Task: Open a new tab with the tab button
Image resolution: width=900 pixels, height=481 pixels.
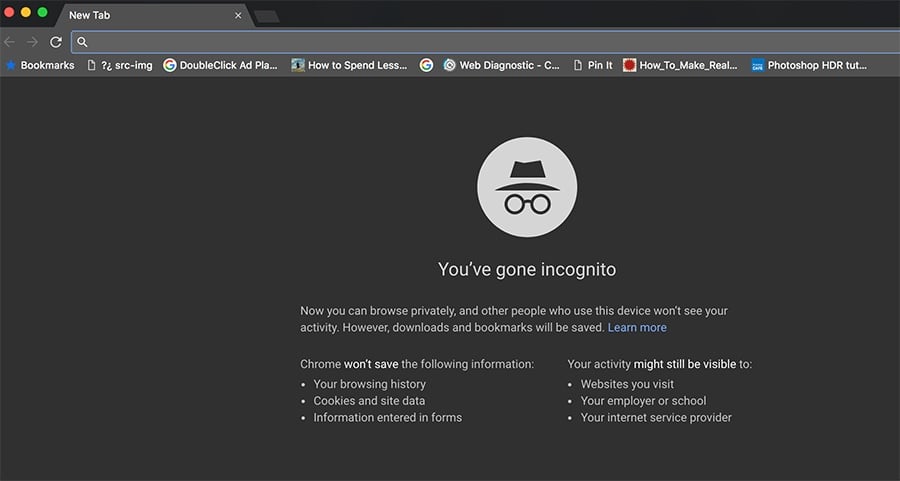Action: [267, 17]
